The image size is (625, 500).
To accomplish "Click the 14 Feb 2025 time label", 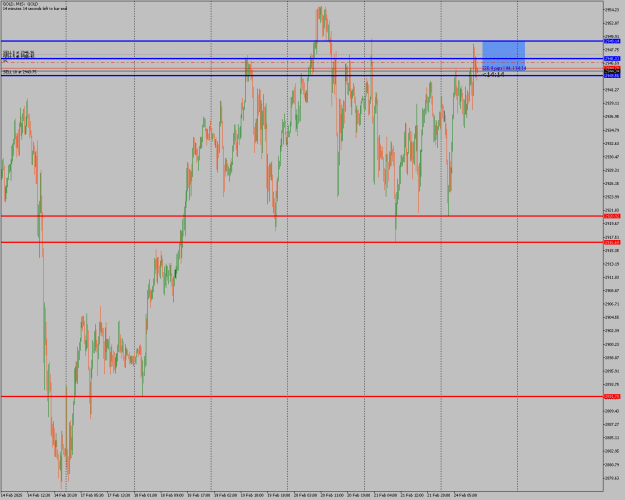I will pyautogui.click(x=12, y=496).
